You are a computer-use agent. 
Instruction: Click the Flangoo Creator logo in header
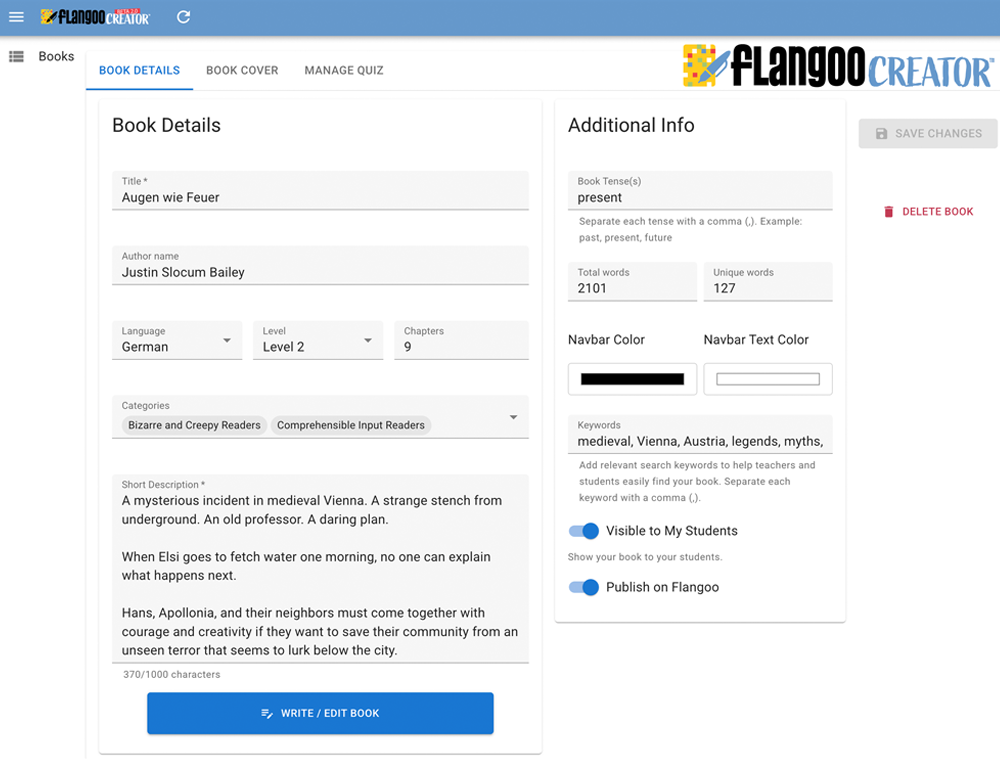click(96, 17)
